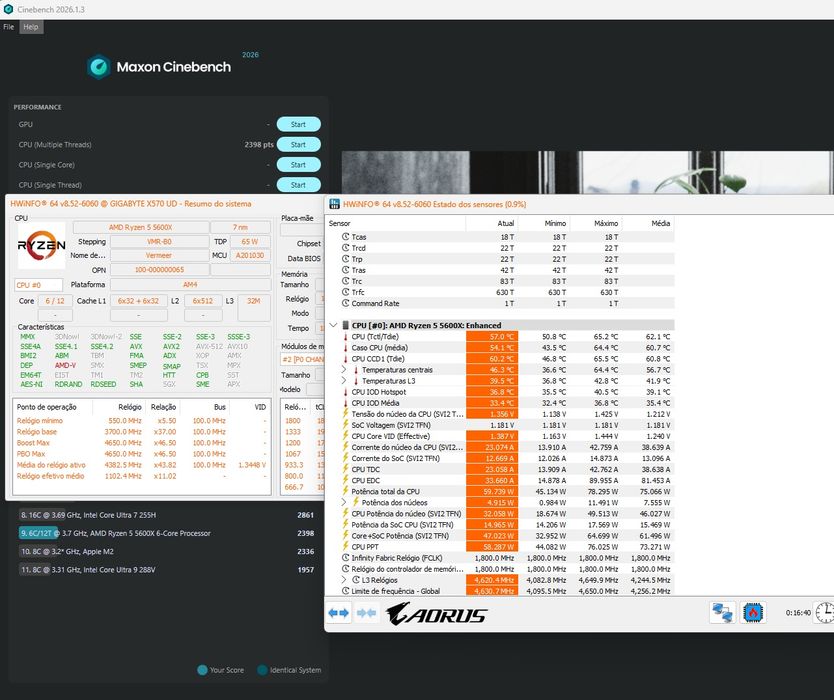
Task: Open the #2 [P0 CHAN memory module dropdown
Action: tap(302, 360)
